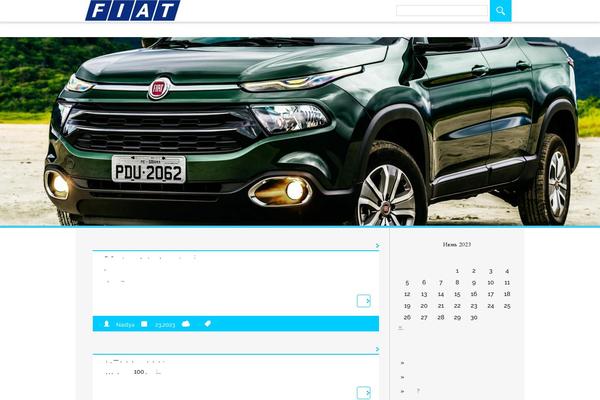Select day 14 in the calendar
Viewport: 600px width, 400px height.
[x=441, y=294]
